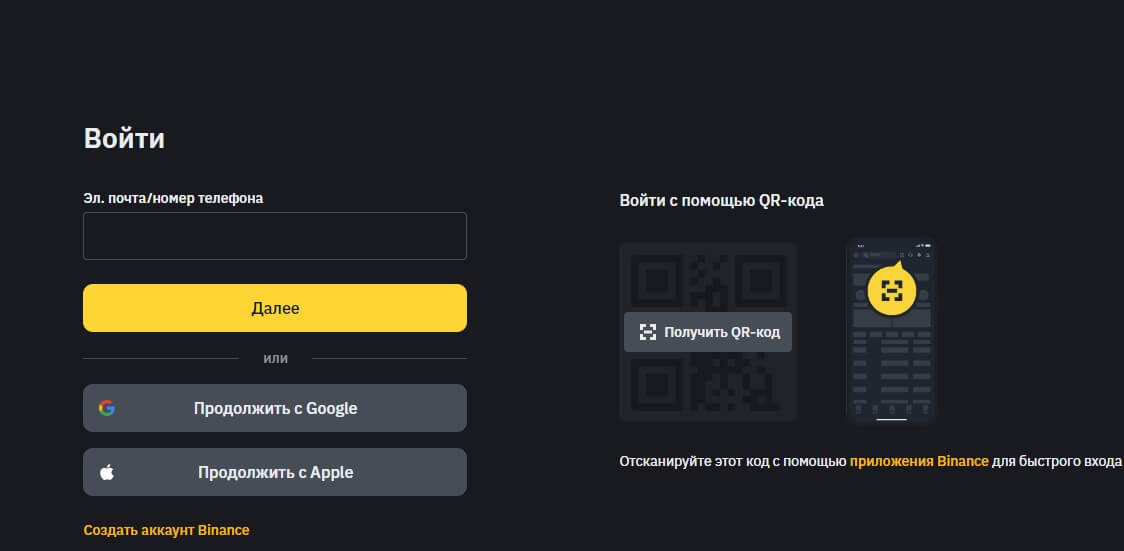Follow the приложения Binance link
Image resolution: width=1124 pixels, height=551 pixels.
pos(919,461)
